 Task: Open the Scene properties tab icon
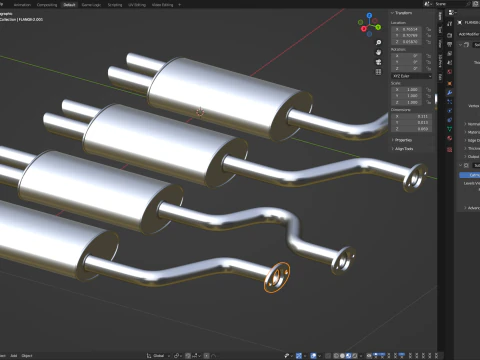(x=450, y=63)
